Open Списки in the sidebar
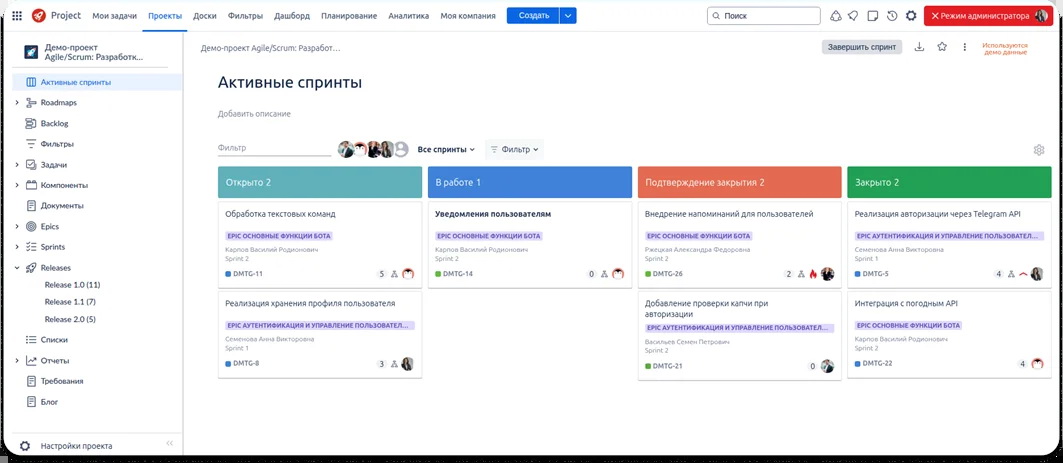The height and width of the screenshot is (463, 1063). coord(54,340)
